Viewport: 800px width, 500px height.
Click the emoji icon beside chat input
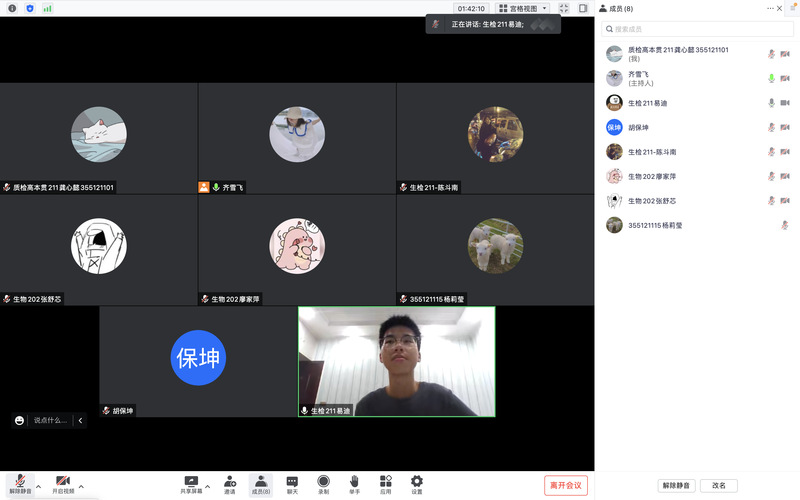pyautogui.click(x=19, y=420)
